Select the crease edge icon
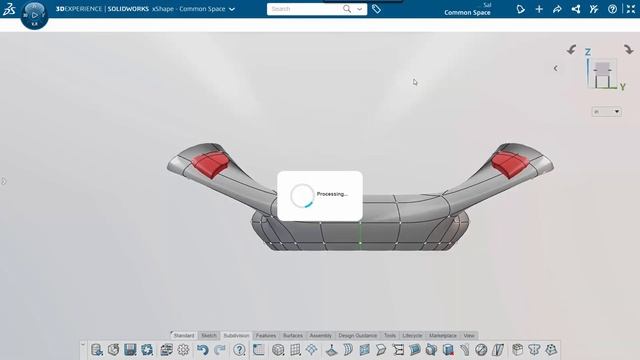 click(x=381, y=350)
